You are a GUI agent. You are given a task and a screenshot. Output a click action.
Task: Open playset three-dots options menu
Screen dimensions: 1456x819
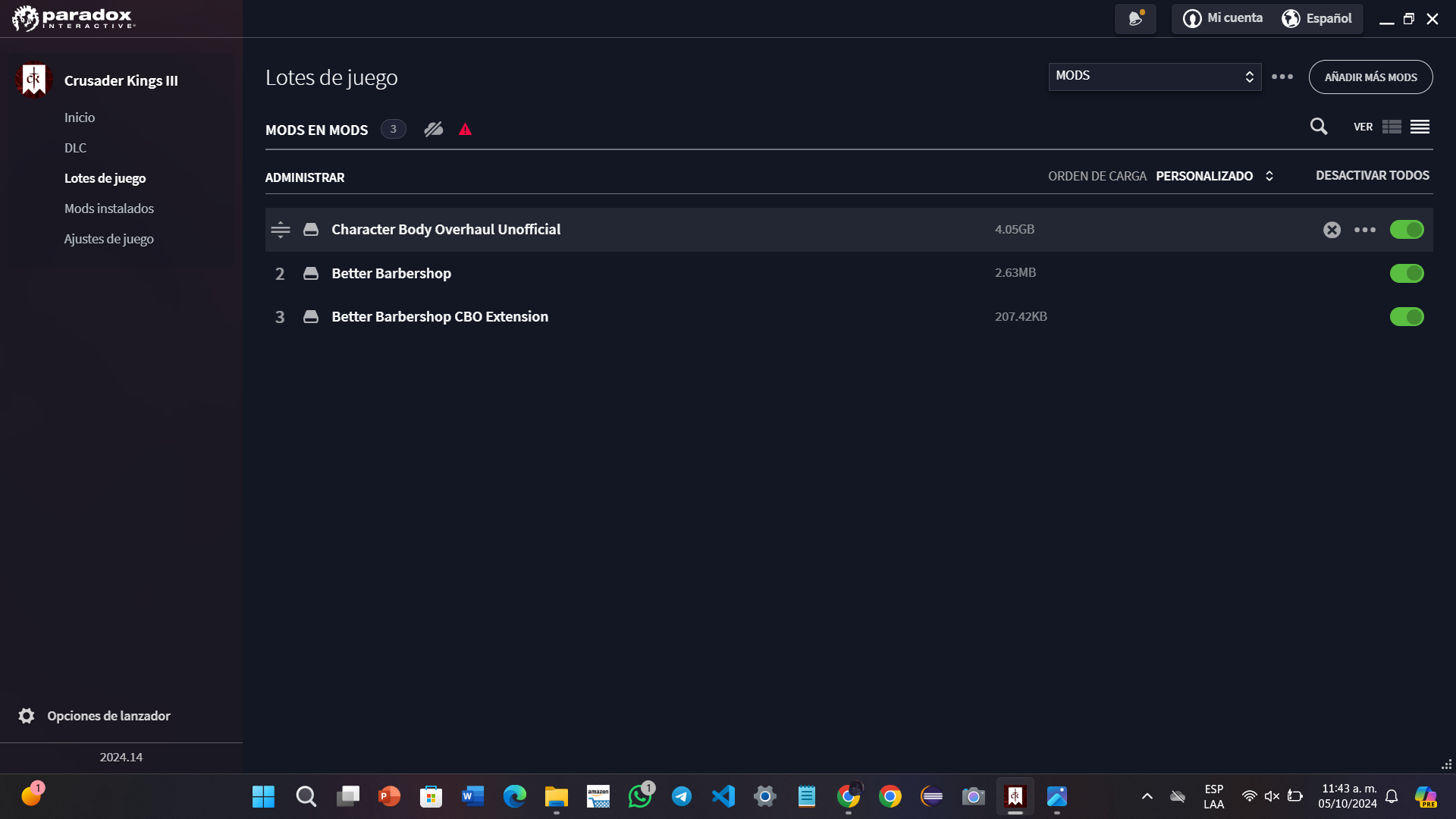pos(1282,77)
